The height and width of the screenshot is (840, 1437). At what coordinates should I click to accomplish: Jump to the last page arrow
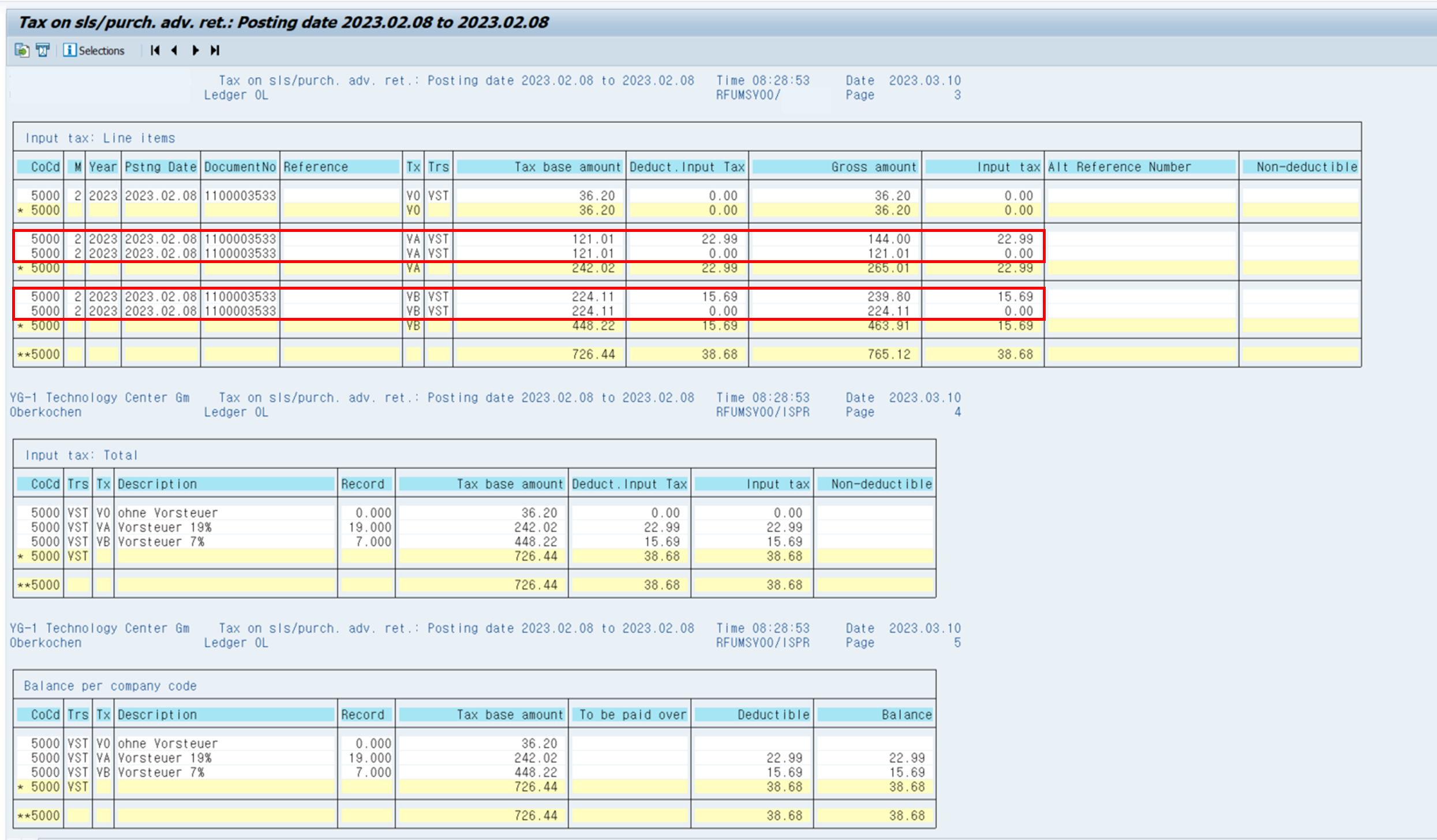pos(215,50)
